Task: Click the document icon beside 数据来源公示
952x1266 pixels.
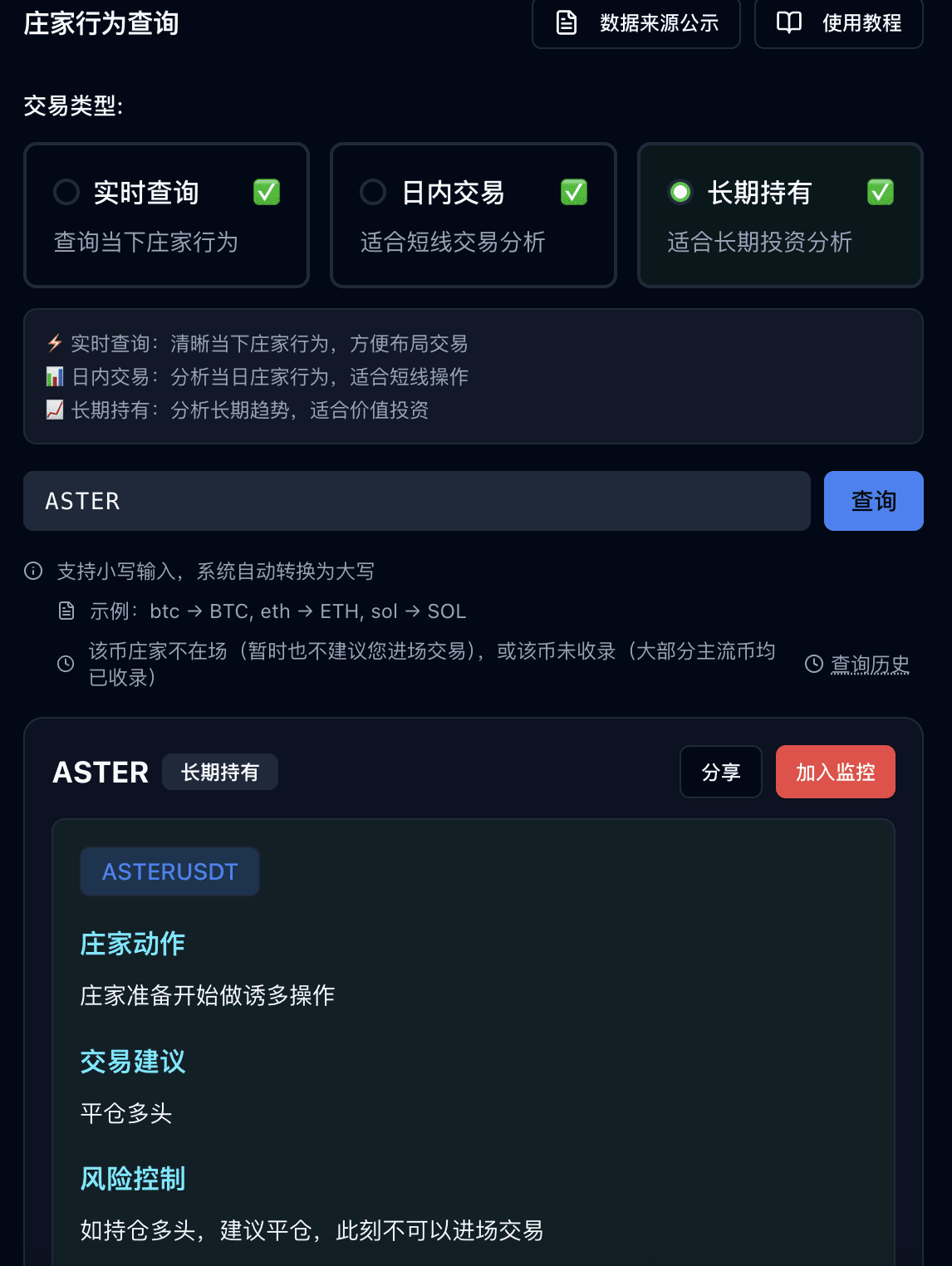Action: [x=567, y=22]
